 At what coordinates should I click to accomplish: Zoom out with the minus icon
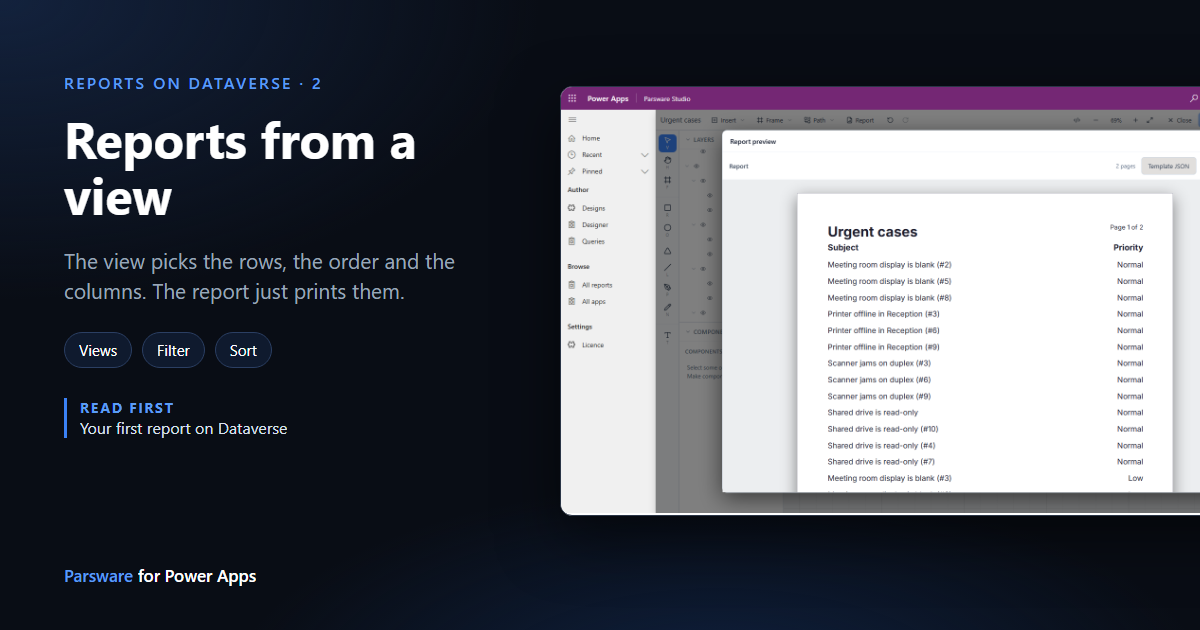click(1096, 120)
